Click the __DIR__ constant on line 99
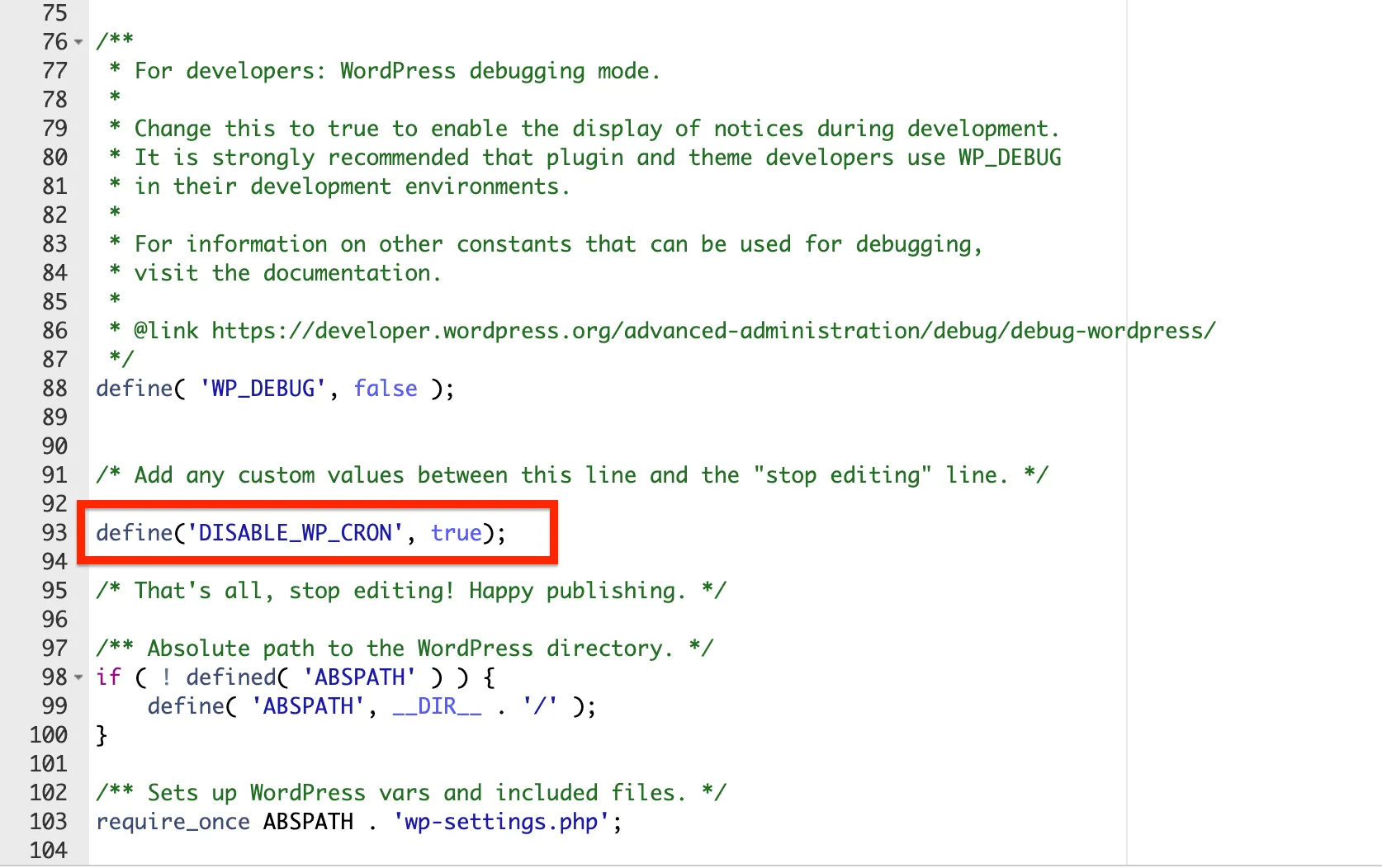 437,706
